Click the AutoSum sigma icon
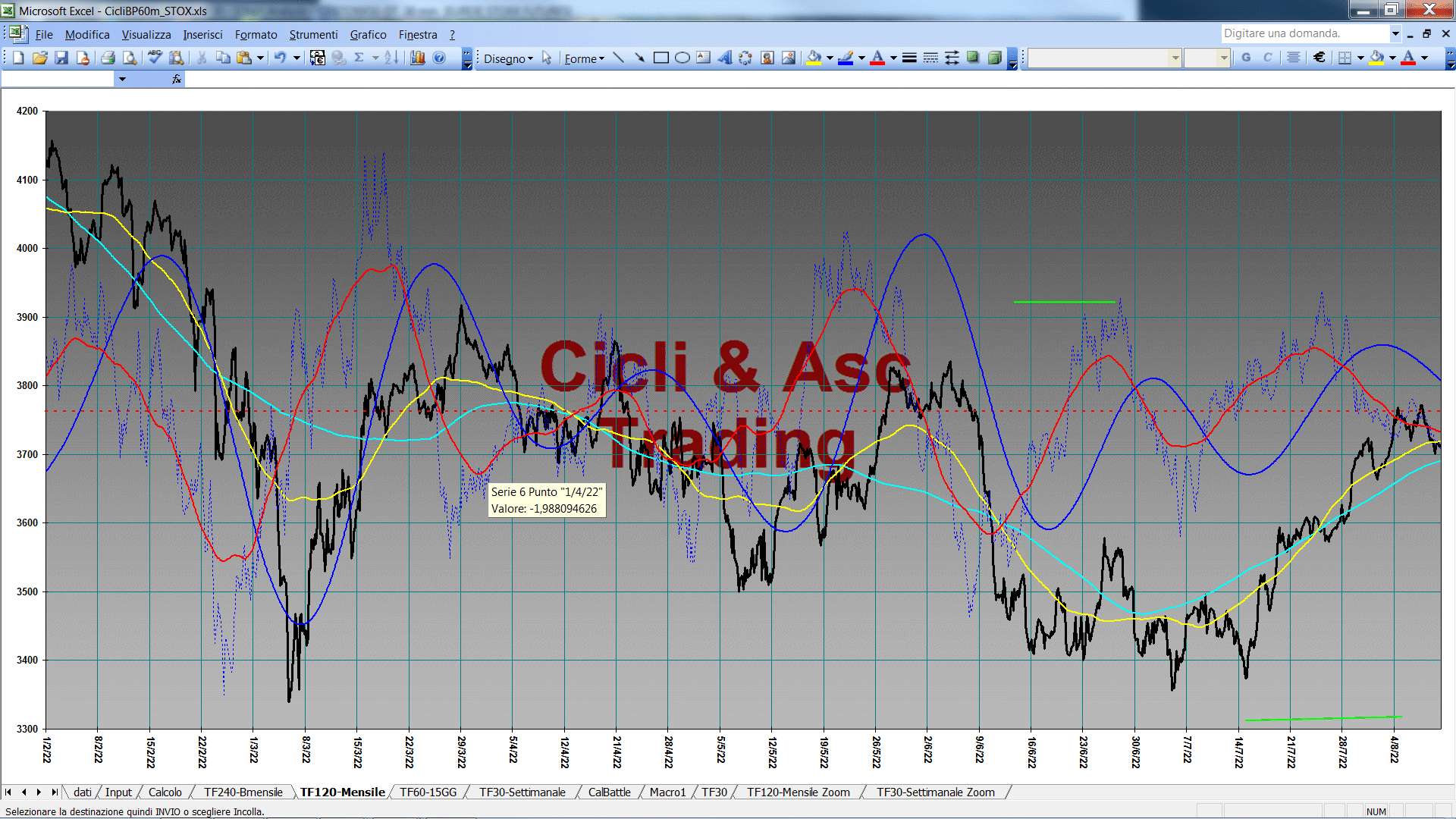Screen dimensions: 1456x819 pyautogui.click(x=359, y=58)
